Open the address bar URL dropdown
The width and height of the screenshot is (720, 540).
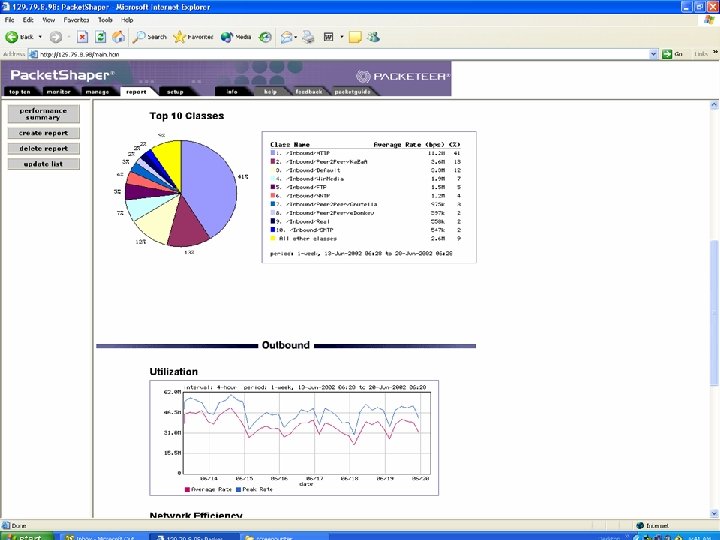pos(653,54)
